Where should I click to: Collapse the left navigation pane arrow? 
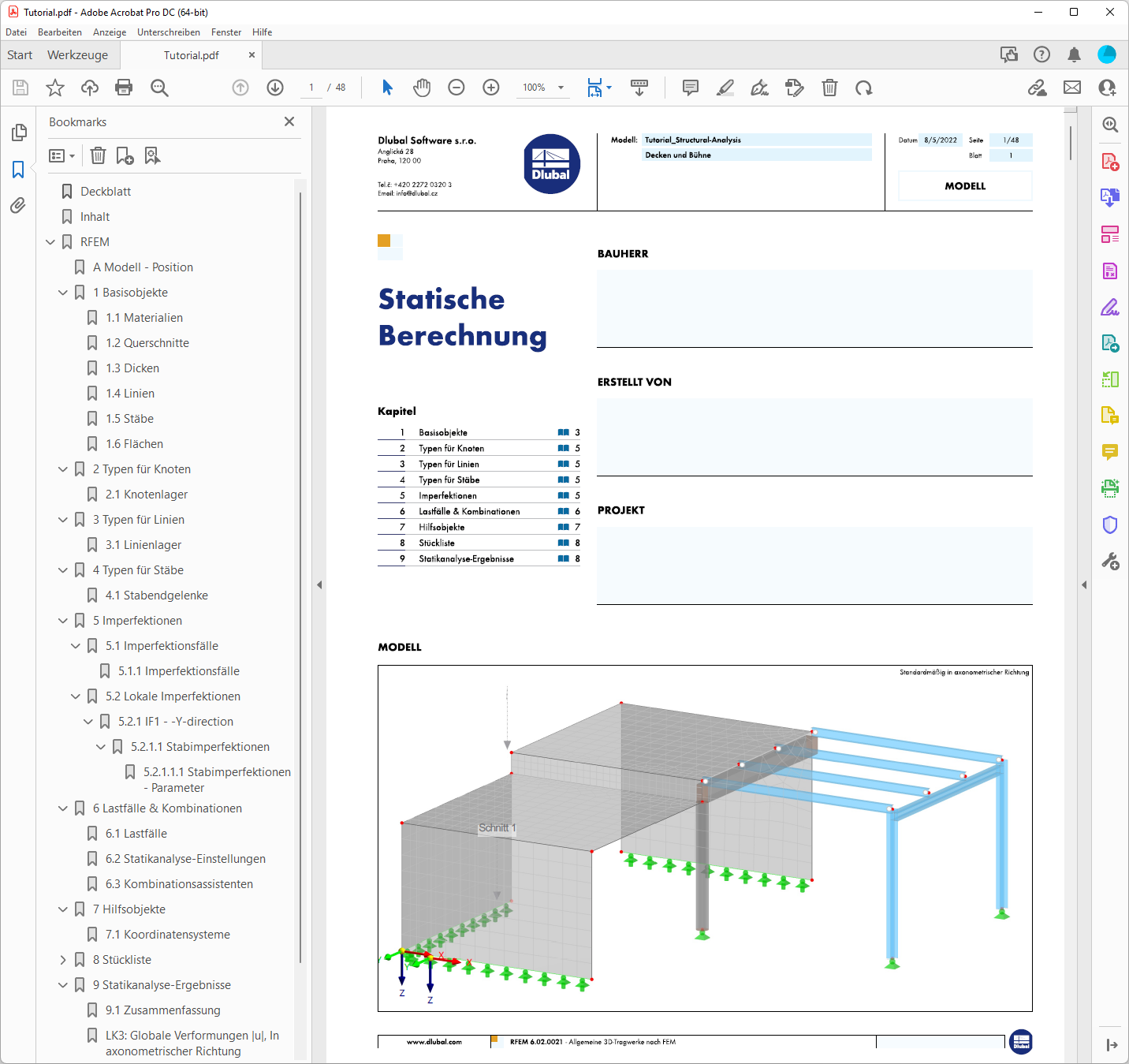pos(319,585)
